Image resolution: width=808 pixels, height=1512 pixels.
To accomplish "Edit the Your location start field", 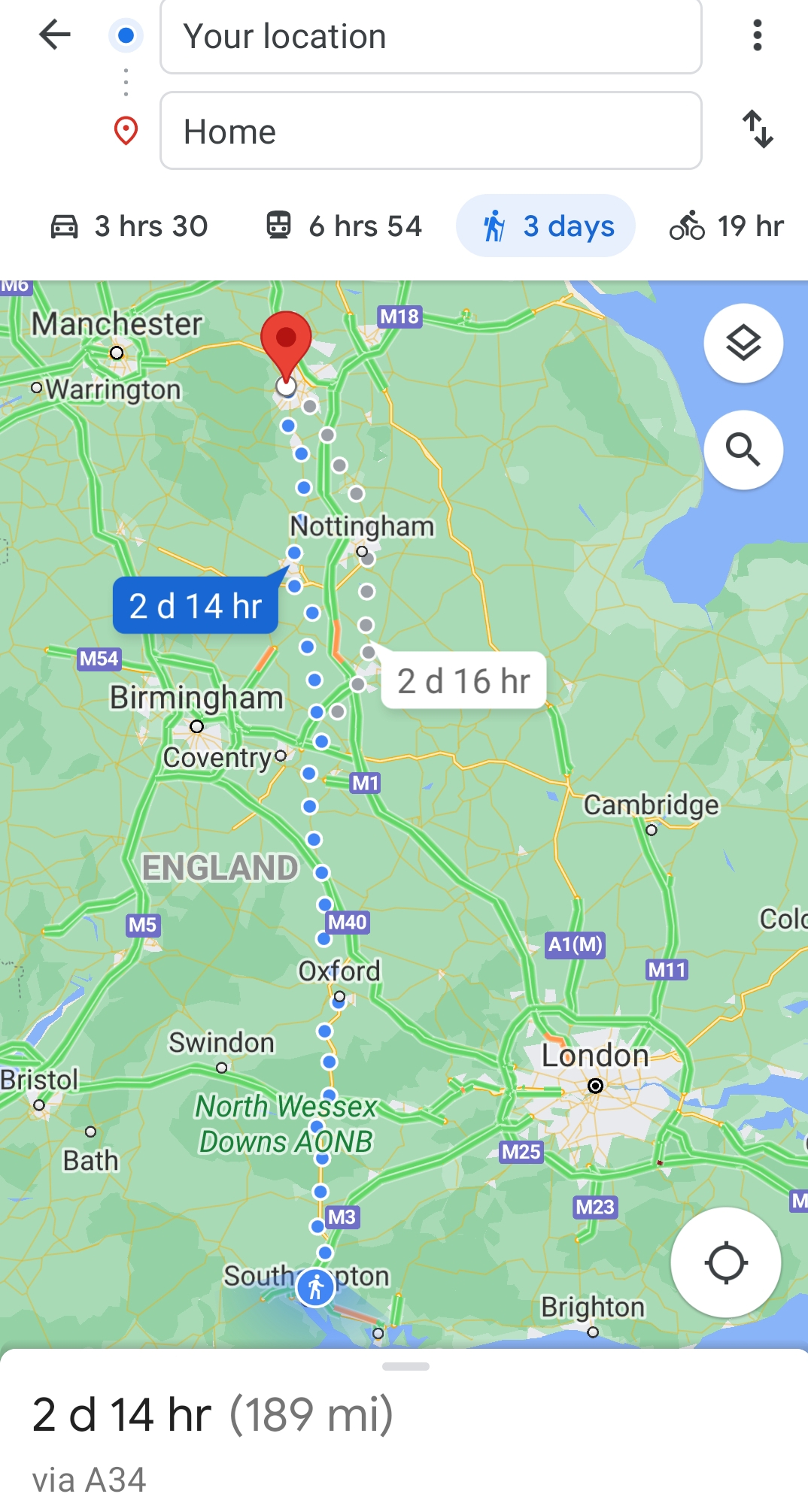I will [431, 36].
